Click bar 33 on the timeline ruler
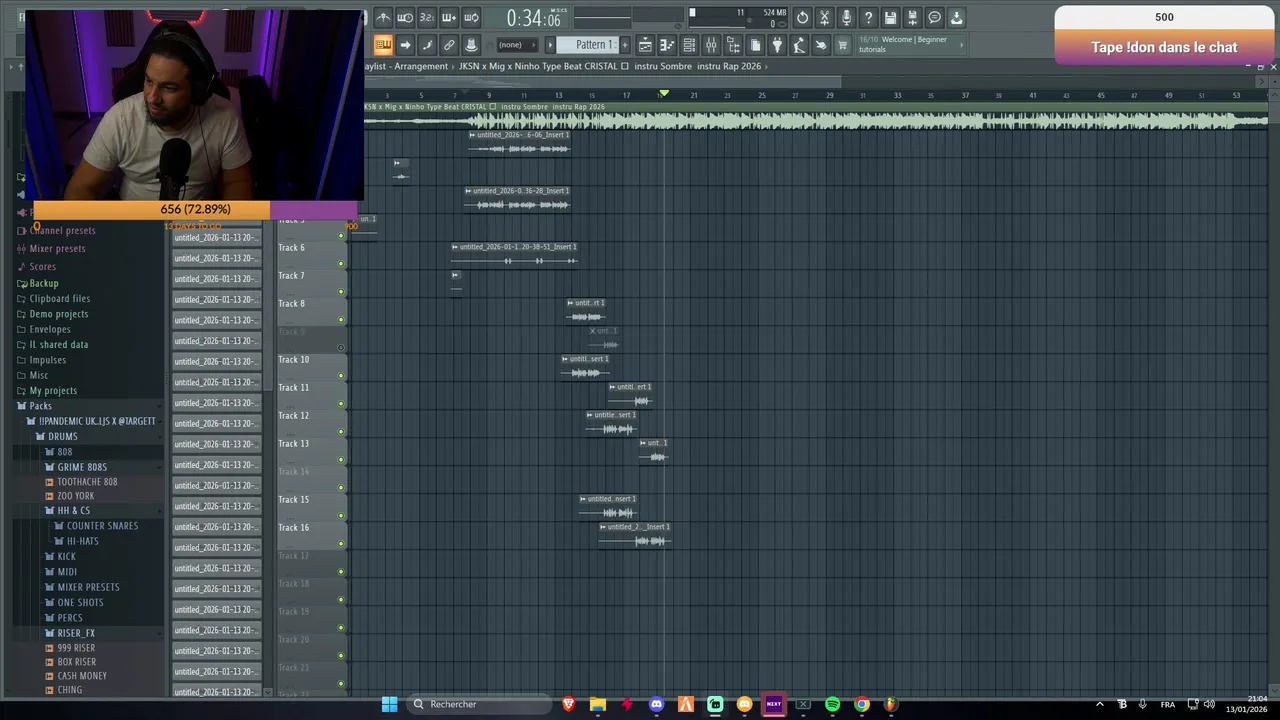This screenshot has width=1280, height=720. (897, 96)
